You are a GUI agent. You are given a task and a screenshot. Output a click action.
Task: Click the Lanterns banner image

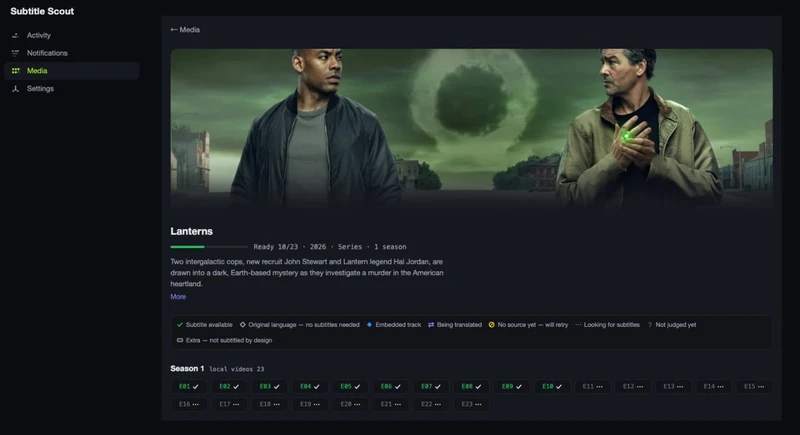tap(471, 127)
